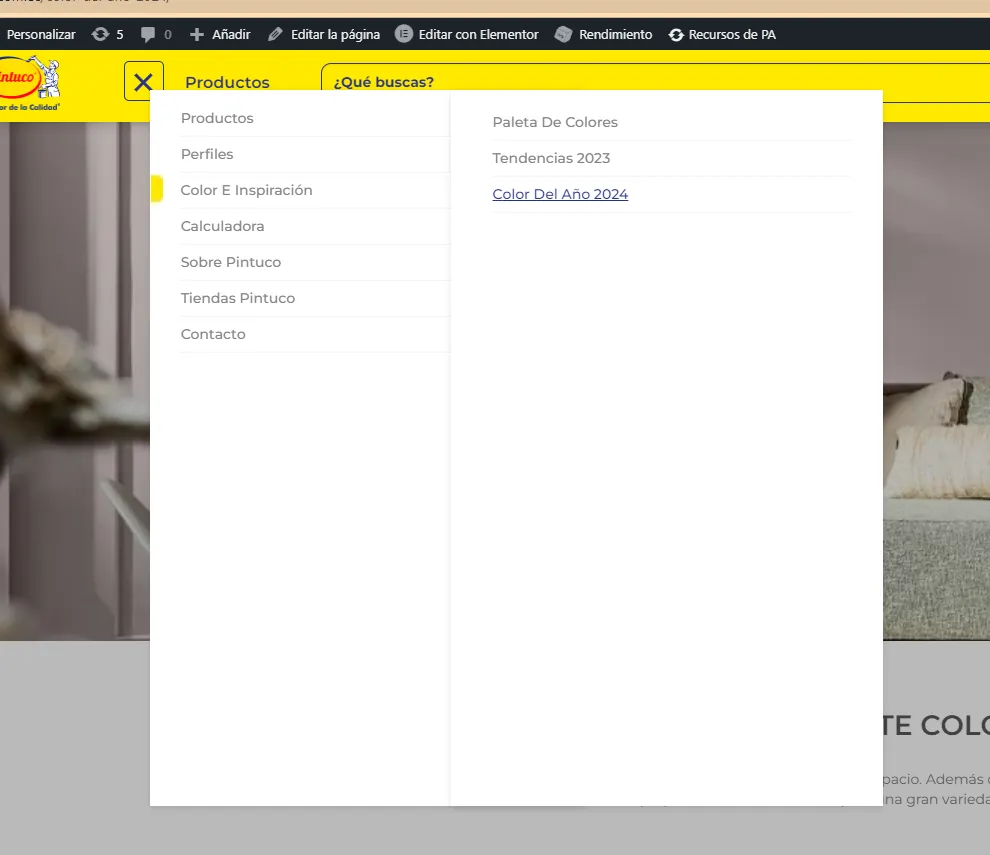Click the Elementor circle icon
Image resolution: width=990 pixels, height=855 pixels.
(403, 33)
